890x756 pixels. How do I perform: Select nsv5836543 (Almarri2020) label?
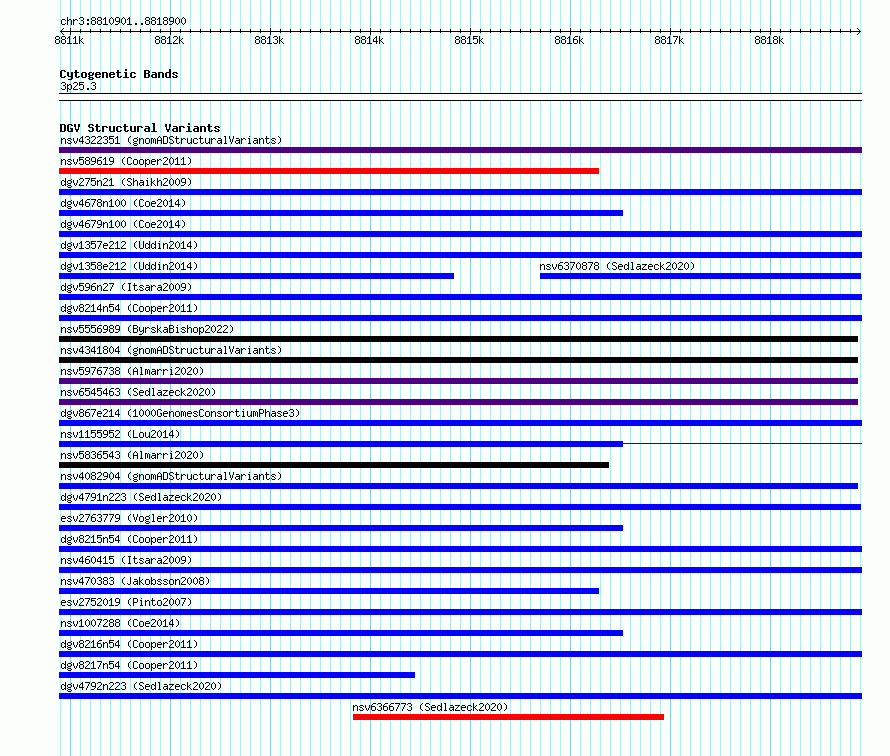coord(132,455)
